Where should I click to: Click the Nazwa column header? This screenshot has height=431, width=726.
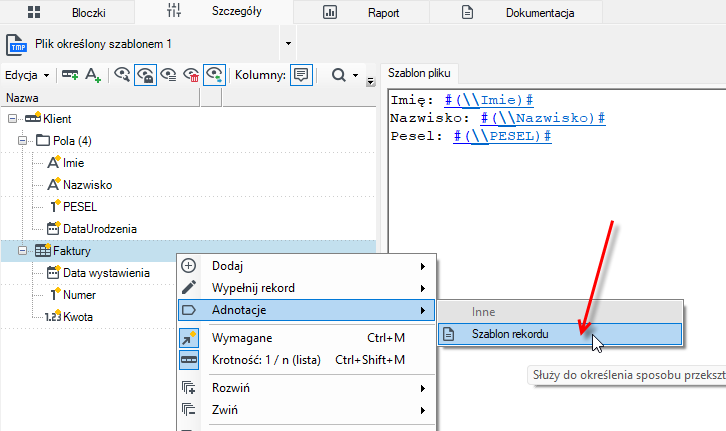click(x=100, y=98)
